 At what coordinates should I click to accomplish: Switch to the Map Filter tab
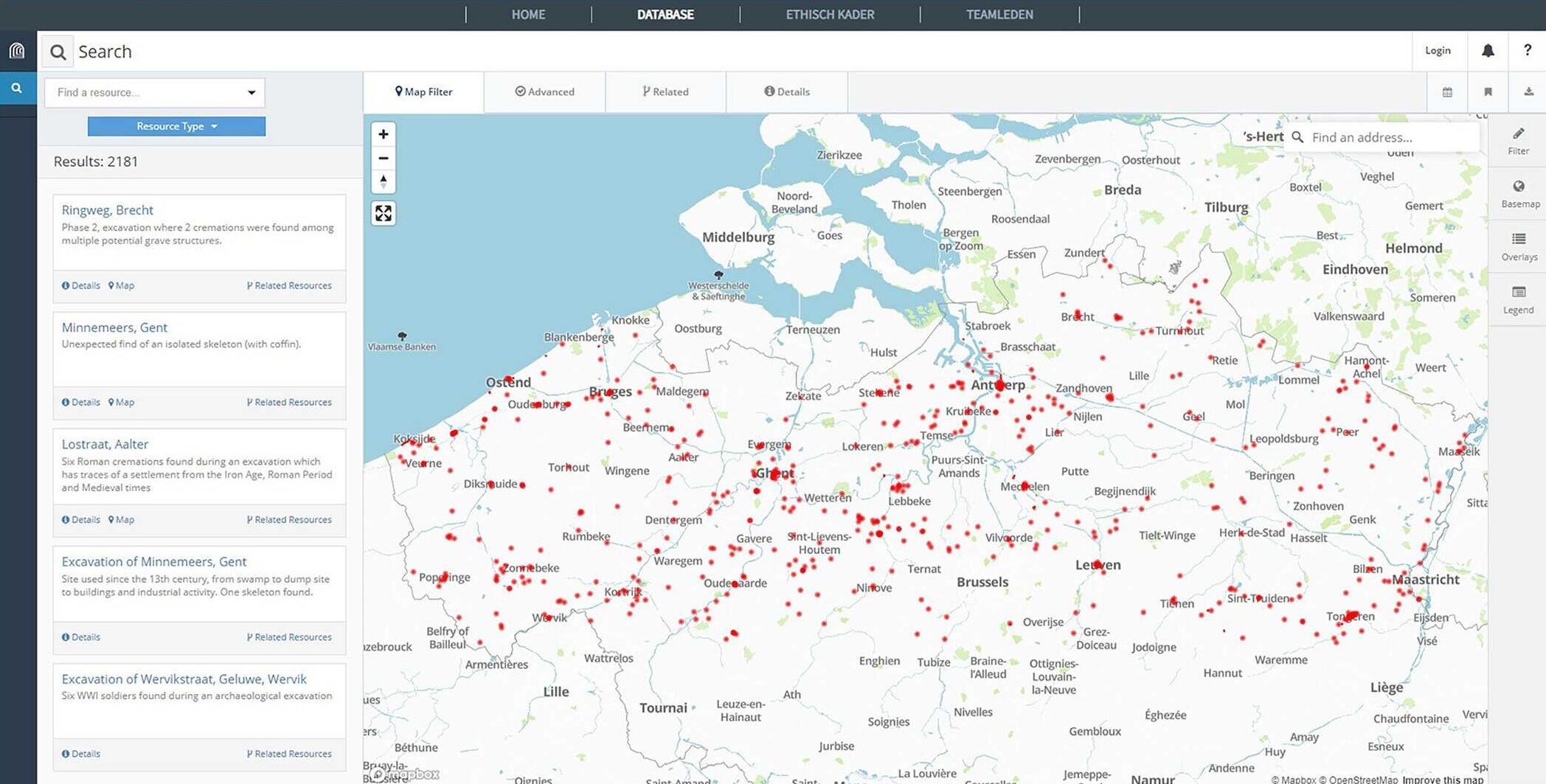click(423, 92)
